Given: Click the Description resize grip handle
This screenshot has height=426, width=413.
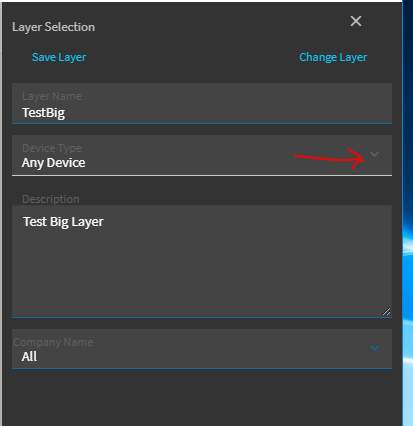Looking at the screenshot, I should pyautogui.click(x=386, y=311).
